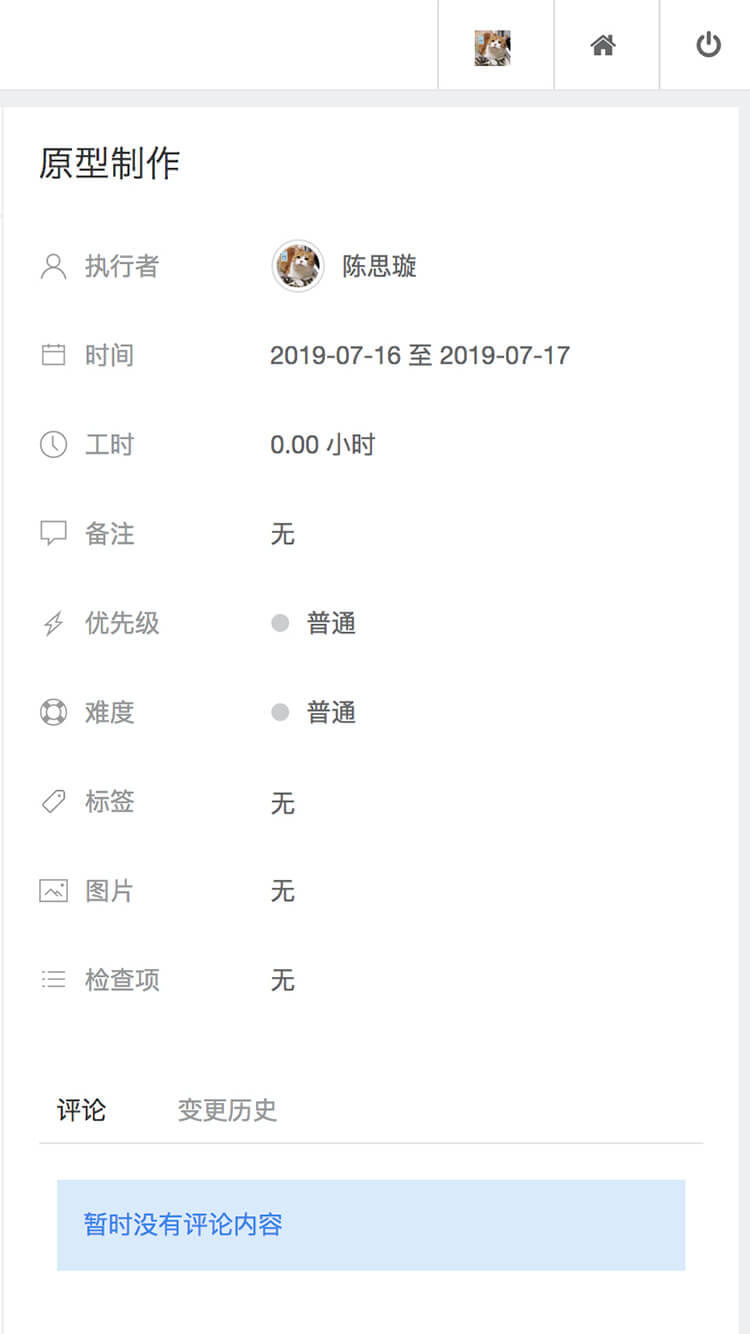Open the user avatar in top bar
Image resolution: width=750 pixels, height=1334 pixels.
click(x=492, y=47)
